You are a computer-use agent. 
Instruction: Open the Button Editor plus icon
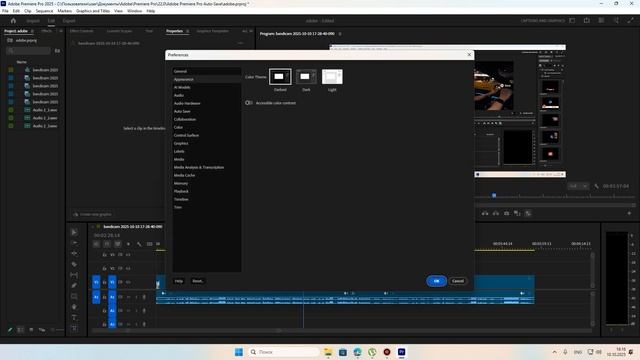pyautogui.click(x=629, y=213)
